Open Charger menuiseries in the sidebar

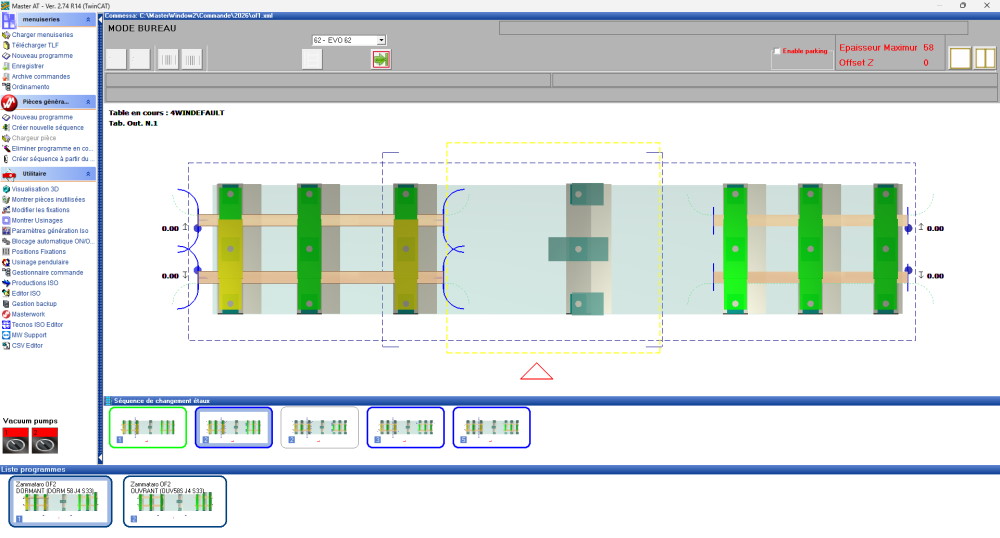(x=42, y=35)
